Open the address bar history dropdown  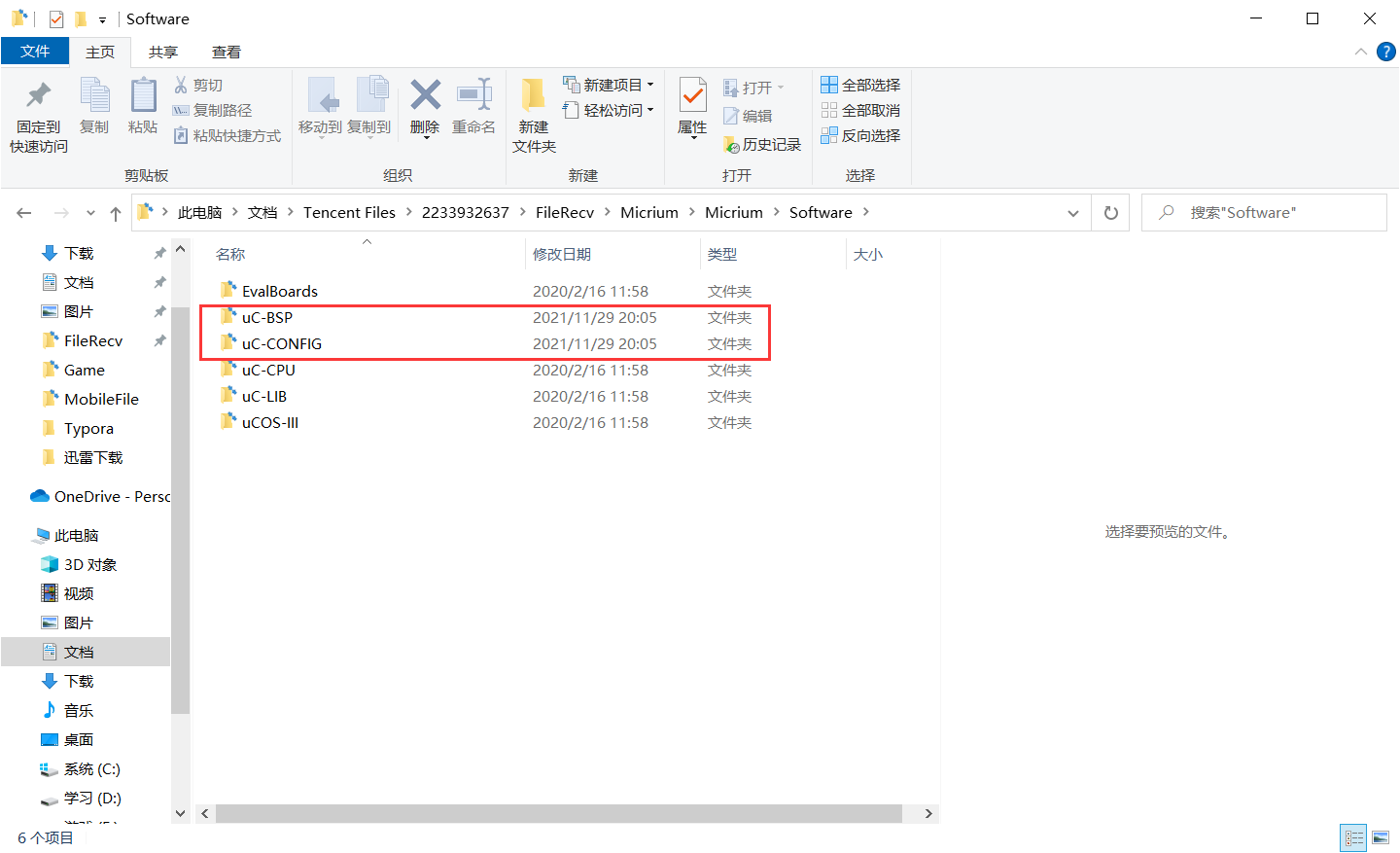pyautogui.click(x=1072, y=213)
